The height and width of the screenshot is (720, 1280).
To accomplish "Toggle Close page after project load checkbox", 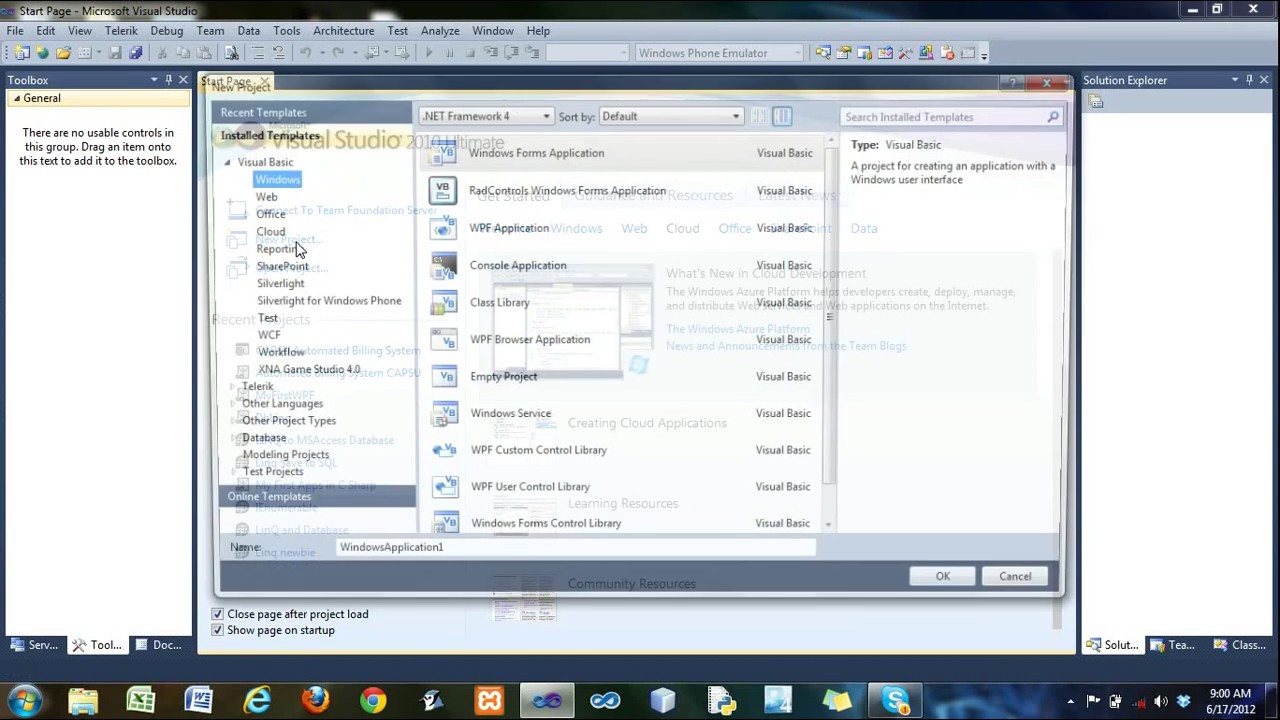I will click(217, 614).
